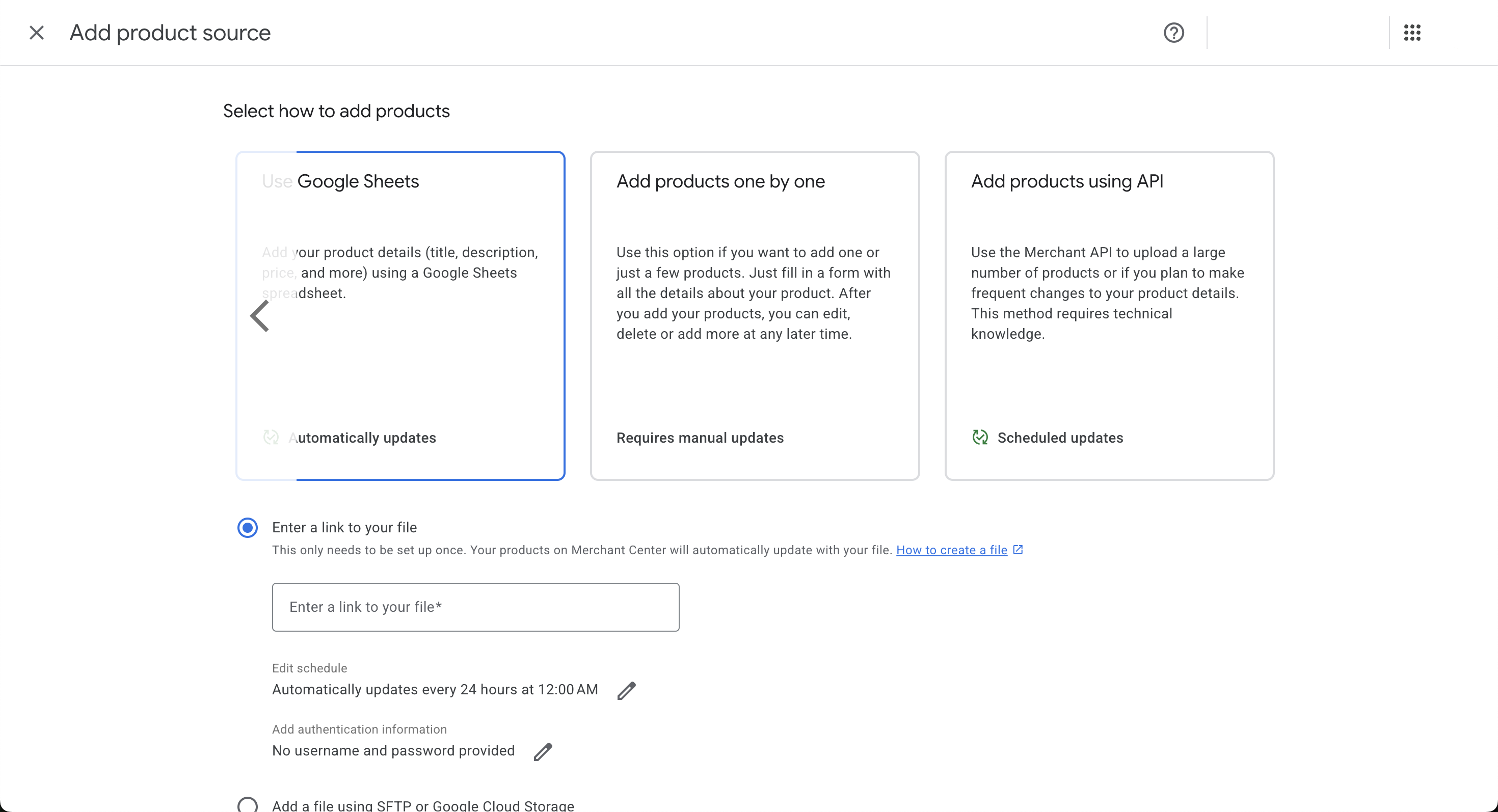The image size is (1498, 812).
Task: Select the Add products one by one card
Action: click(755, 316)
